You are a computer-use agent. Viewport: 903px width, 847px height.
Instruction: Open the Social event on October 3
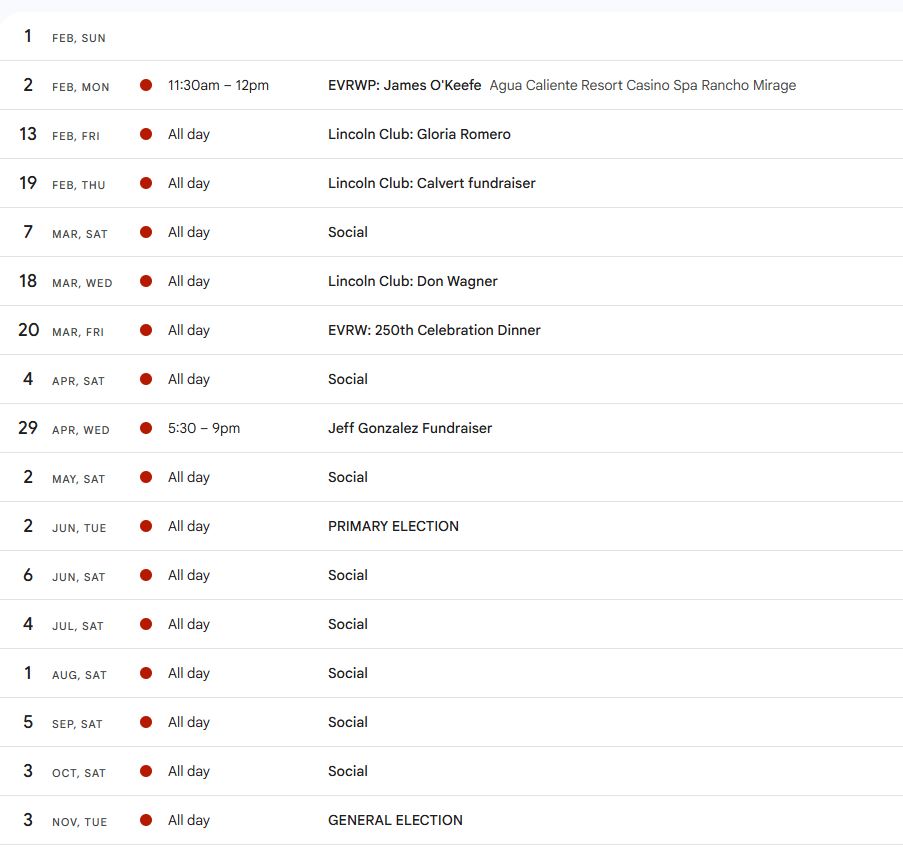click(x=348, y=772)
